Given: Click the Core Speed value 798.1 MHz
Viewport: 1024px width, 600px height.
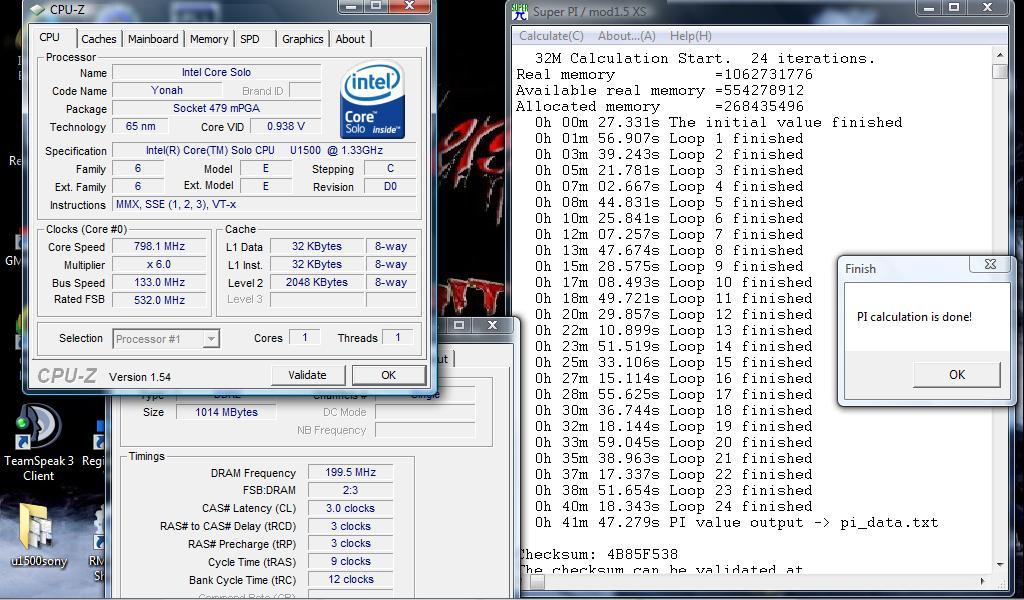Looking at the screenshot, I should [x=159, y=246].
